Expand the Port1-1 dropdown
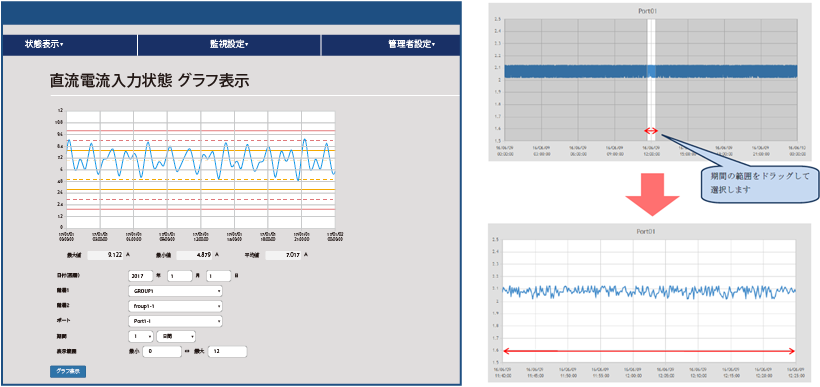The height and width of the screenshot is (387, 820). (176, 321)
